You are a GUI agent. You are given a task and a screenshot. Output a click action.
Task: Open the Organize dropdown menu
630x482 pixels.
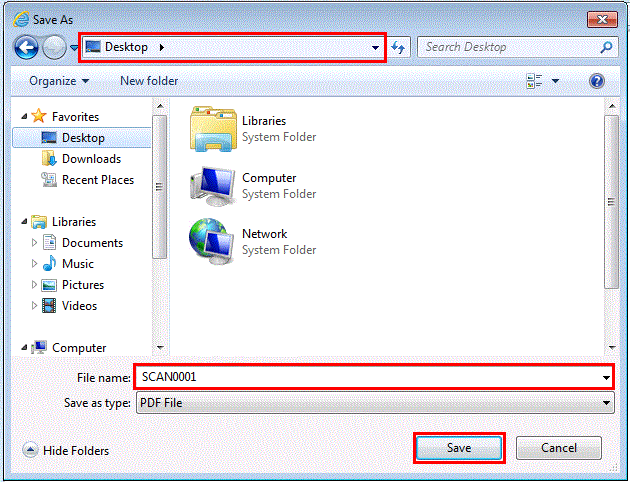tap(59, 81)
